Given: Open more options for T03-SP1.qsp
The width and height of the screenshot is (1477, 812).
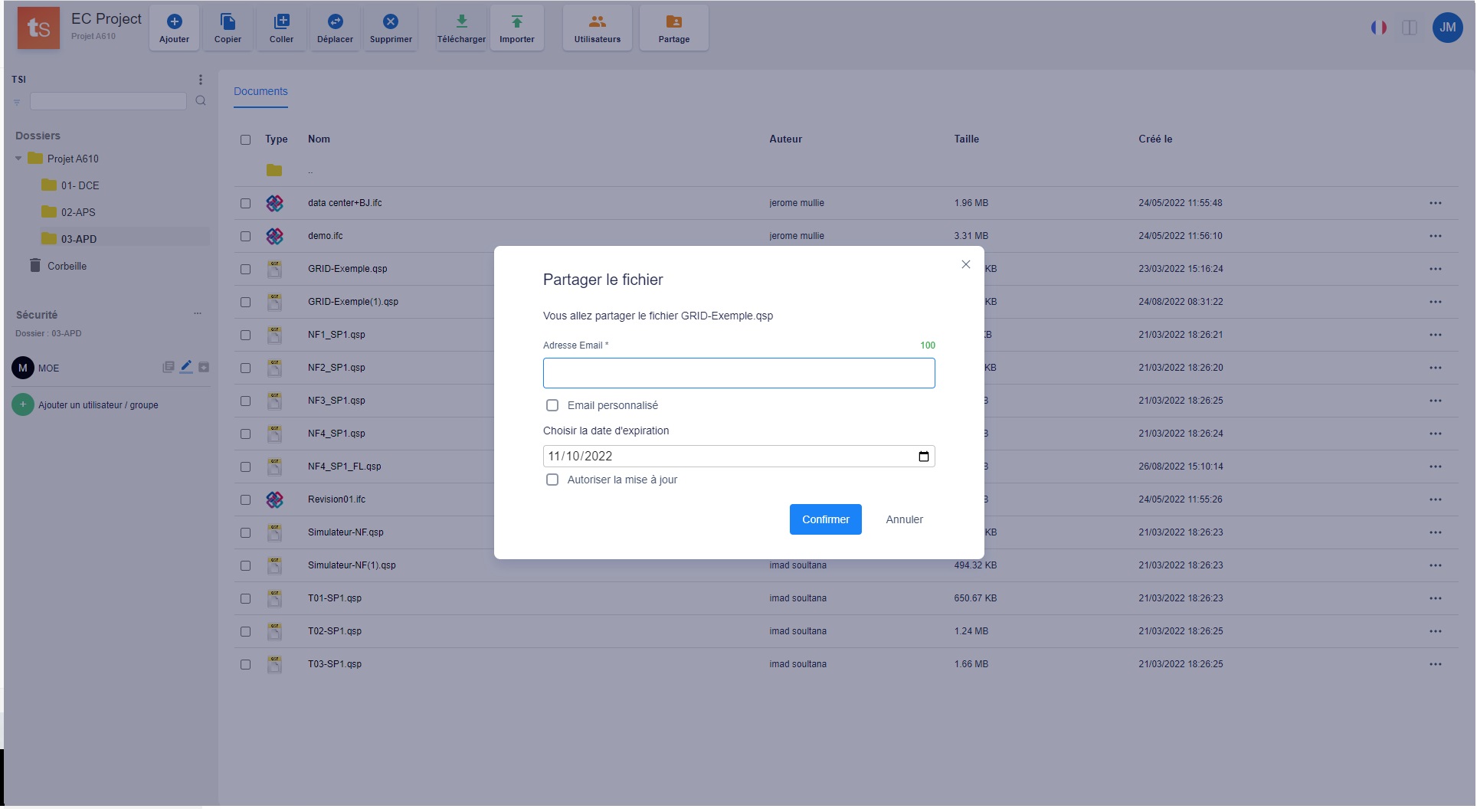Looking at the screenshot, I should (x=1435, y=664).
